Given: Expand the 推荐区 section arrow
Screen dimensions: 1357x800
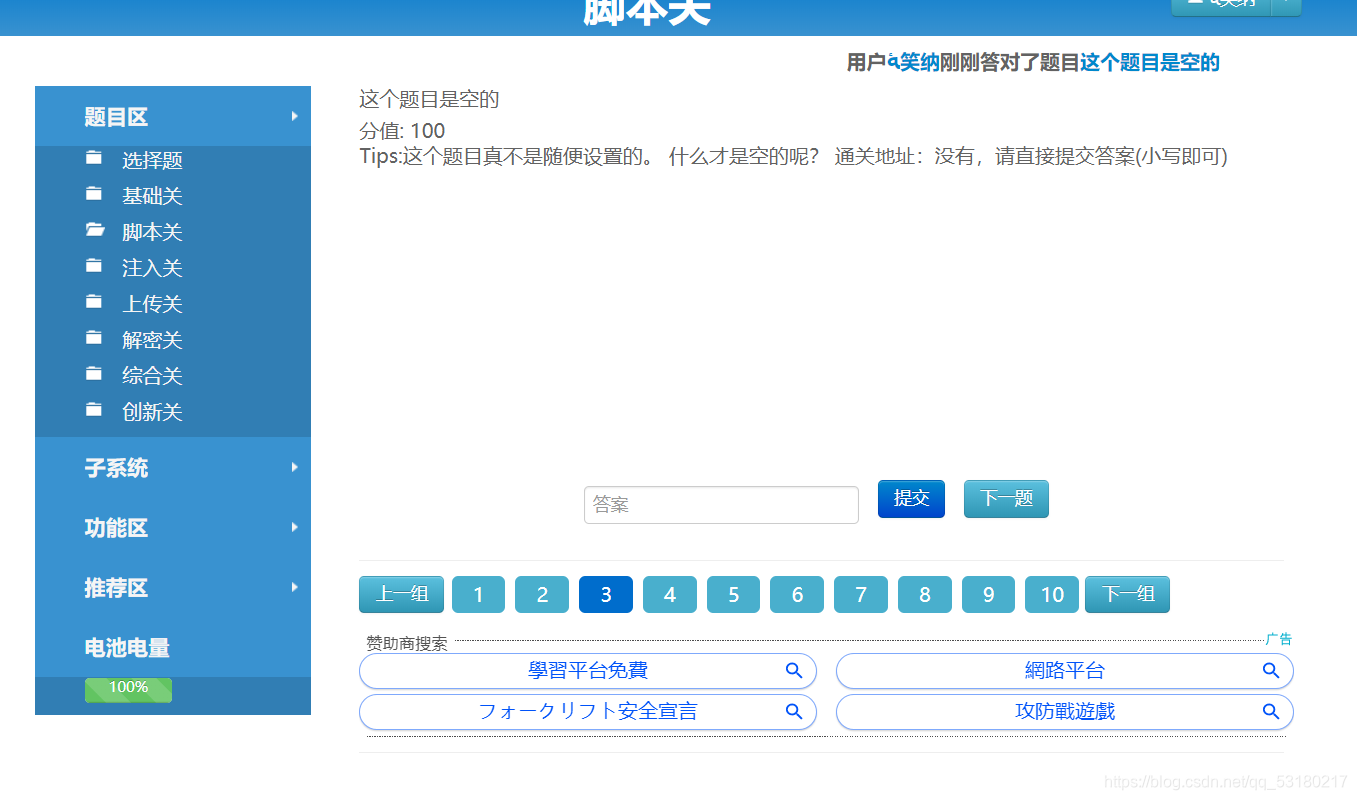Looking at the screenshot, I should coord(294,587).
